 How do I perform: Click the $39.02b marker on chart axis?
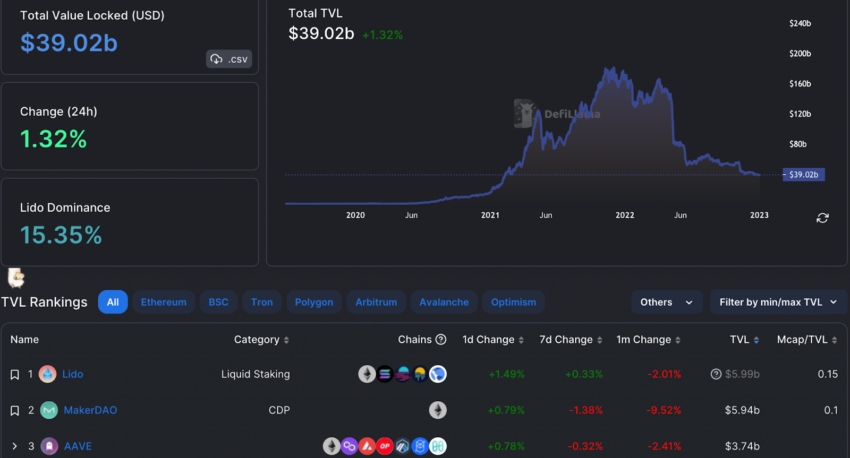[x=804, y=175]
